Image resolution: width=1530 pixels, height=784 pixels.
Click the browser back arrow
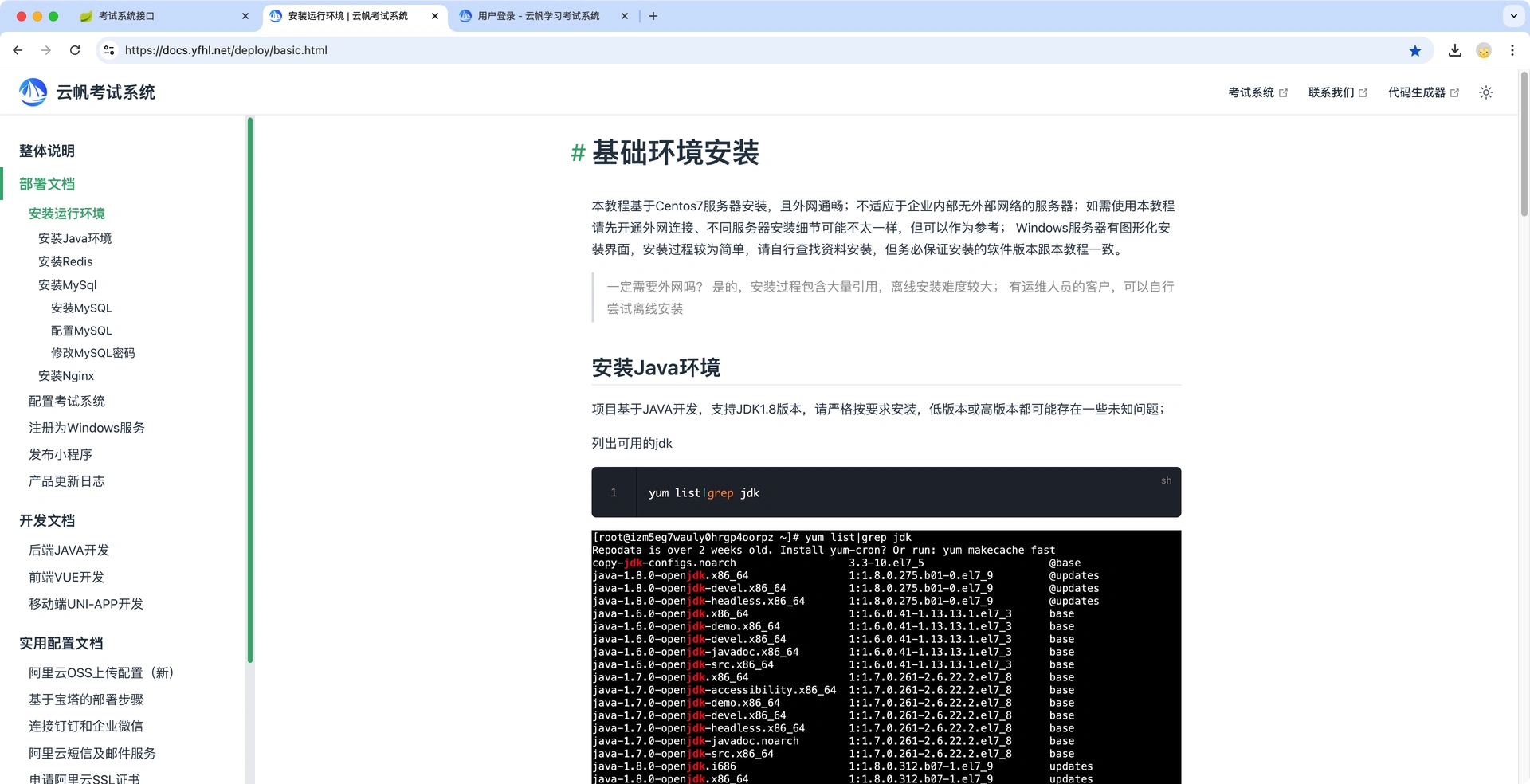coord(18,50)
